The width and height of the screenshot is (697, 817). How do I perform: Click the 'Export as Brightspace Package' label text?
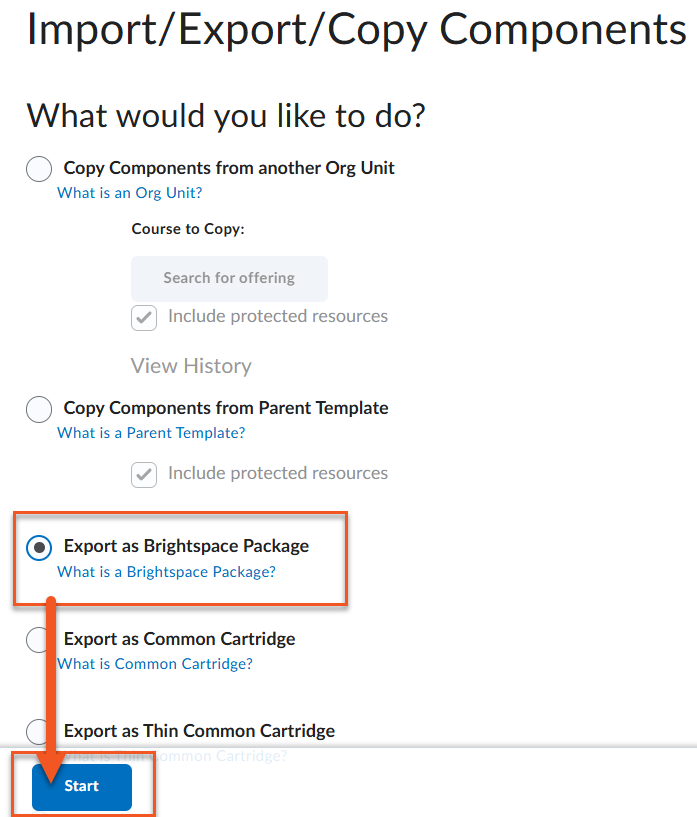[x=186, y=546]
